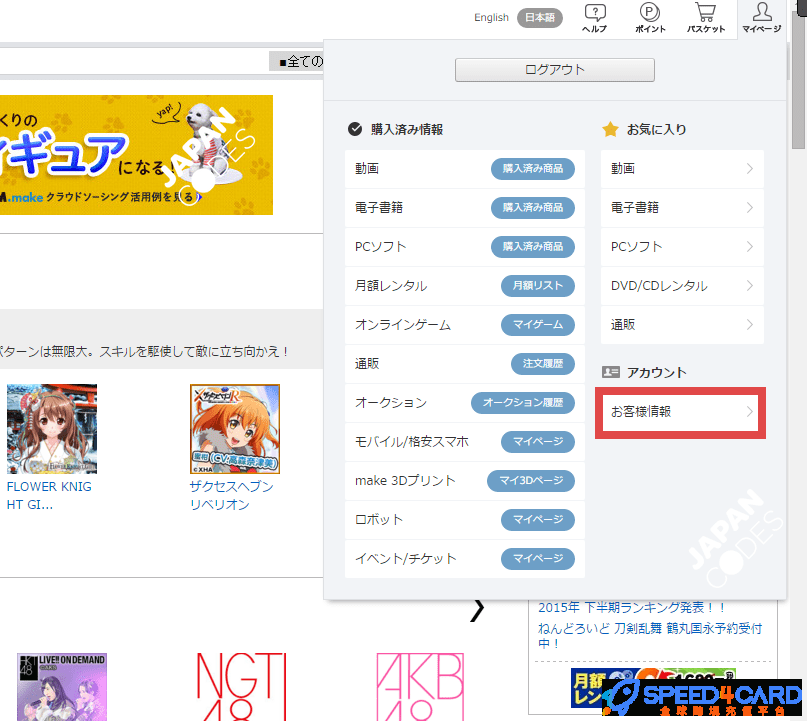This screenshot has height=721, width=807.
Task: Open 購入済み商品 for 電子書籍
Action: coord(532,208)
